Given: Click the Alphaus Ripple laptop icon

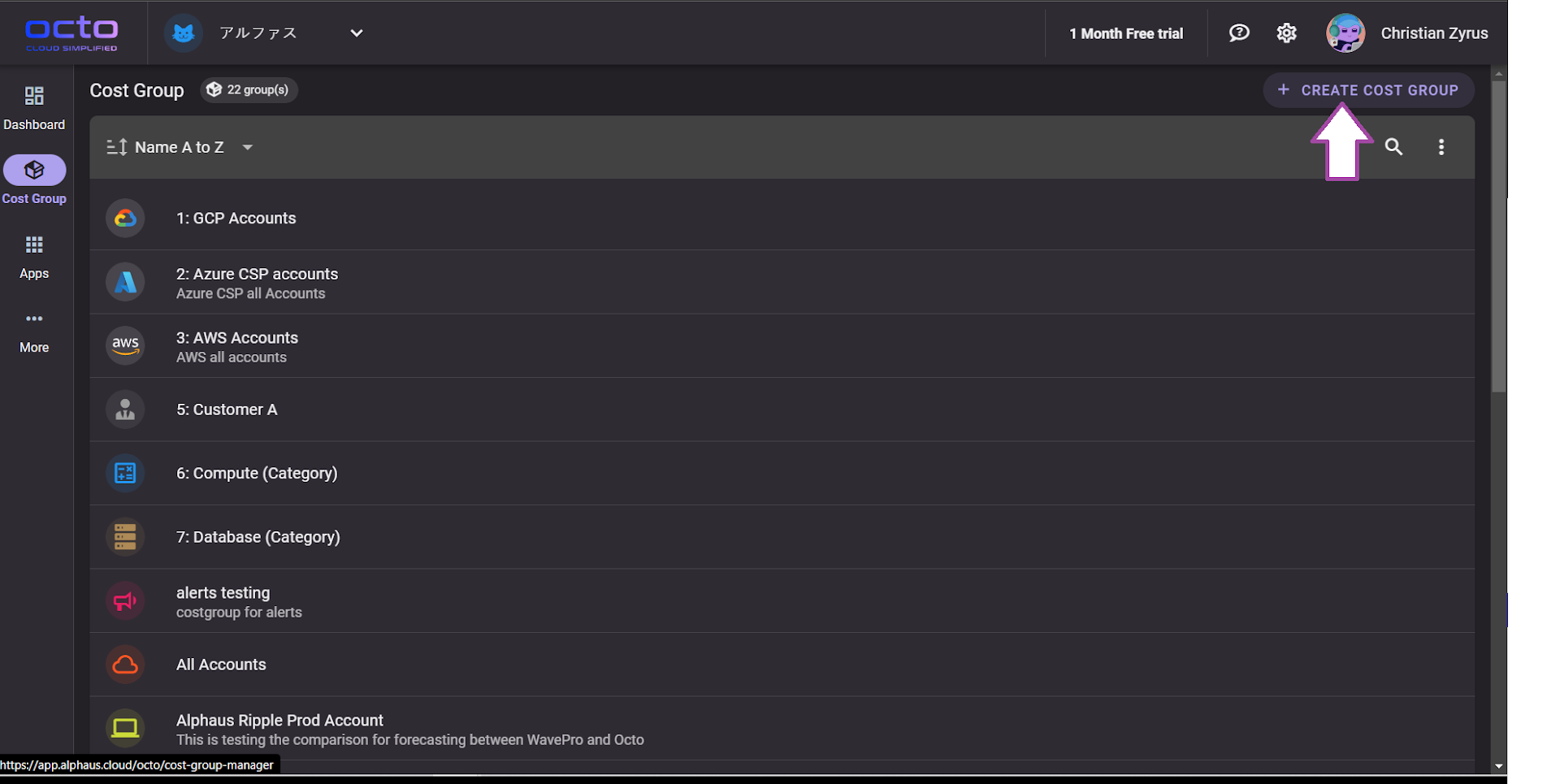Looking at the screenshot, I should [125, 728].
